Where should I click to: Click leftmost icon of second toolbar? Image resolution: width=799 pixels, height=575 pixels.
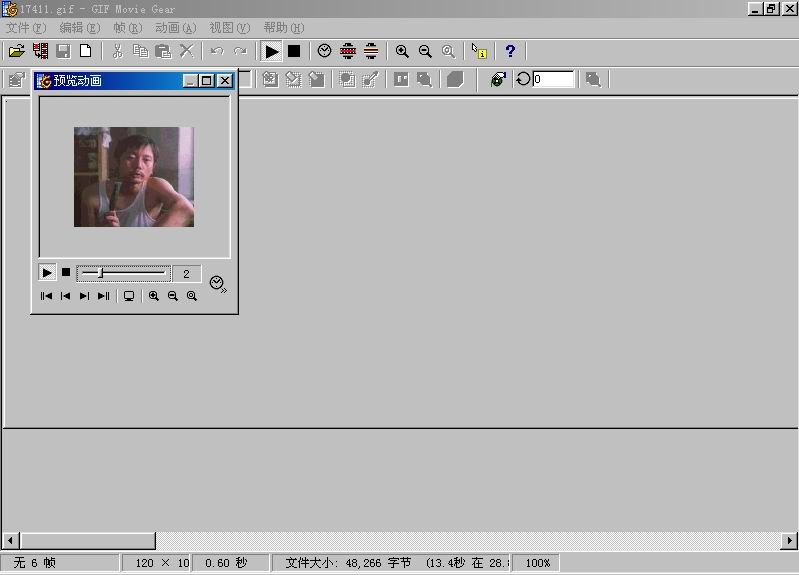coord(17,80)
